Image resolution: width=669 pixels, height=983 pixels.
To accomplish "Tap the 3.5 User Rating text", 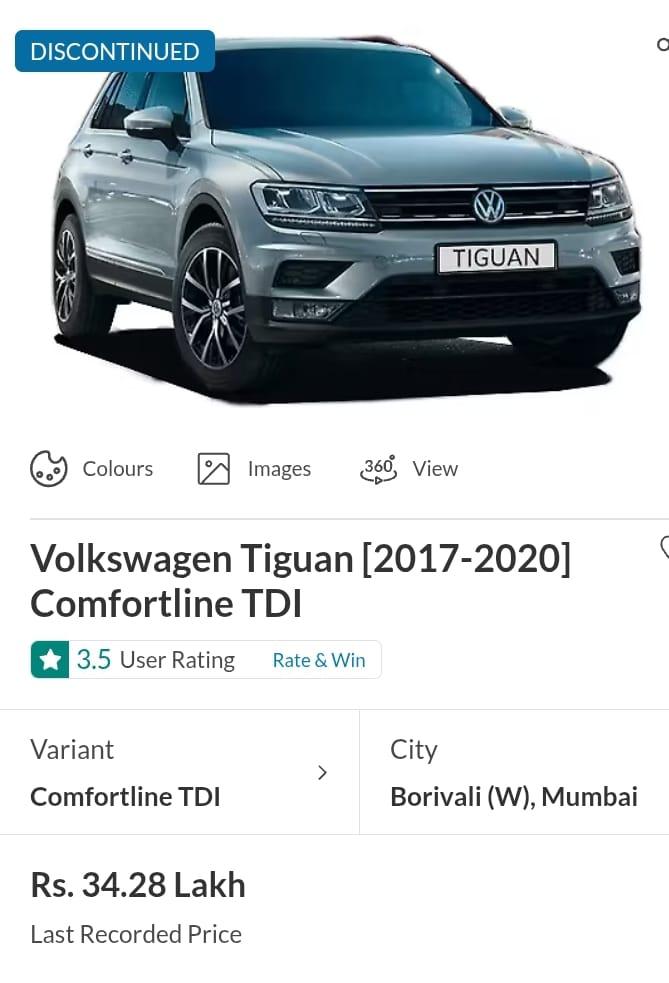I will [155, 660].
